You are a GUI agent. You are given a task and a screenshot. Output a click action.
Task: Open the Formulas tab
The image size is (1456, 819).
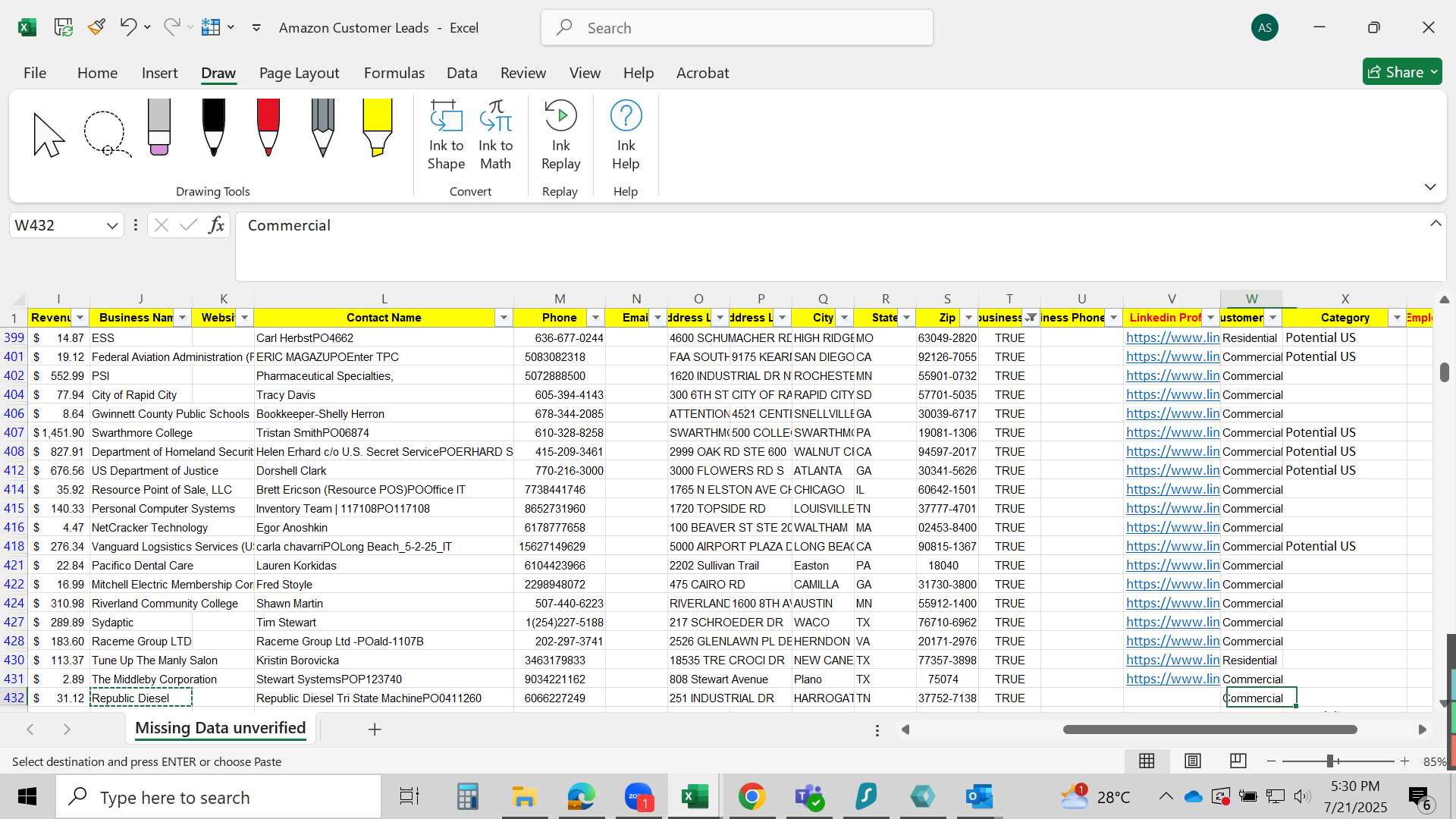(394, 73)
